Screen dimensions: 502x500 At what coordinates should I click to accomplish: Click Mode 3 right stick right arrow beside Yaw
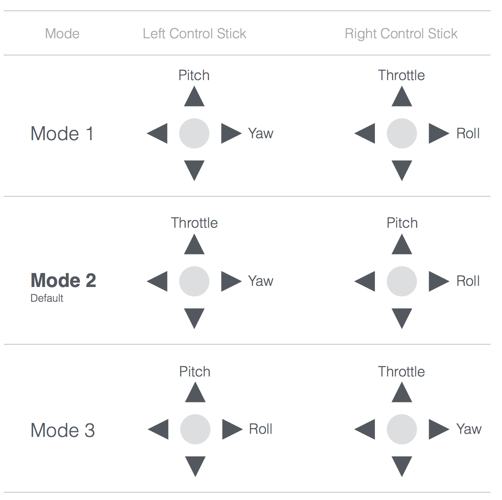[439, 429]
